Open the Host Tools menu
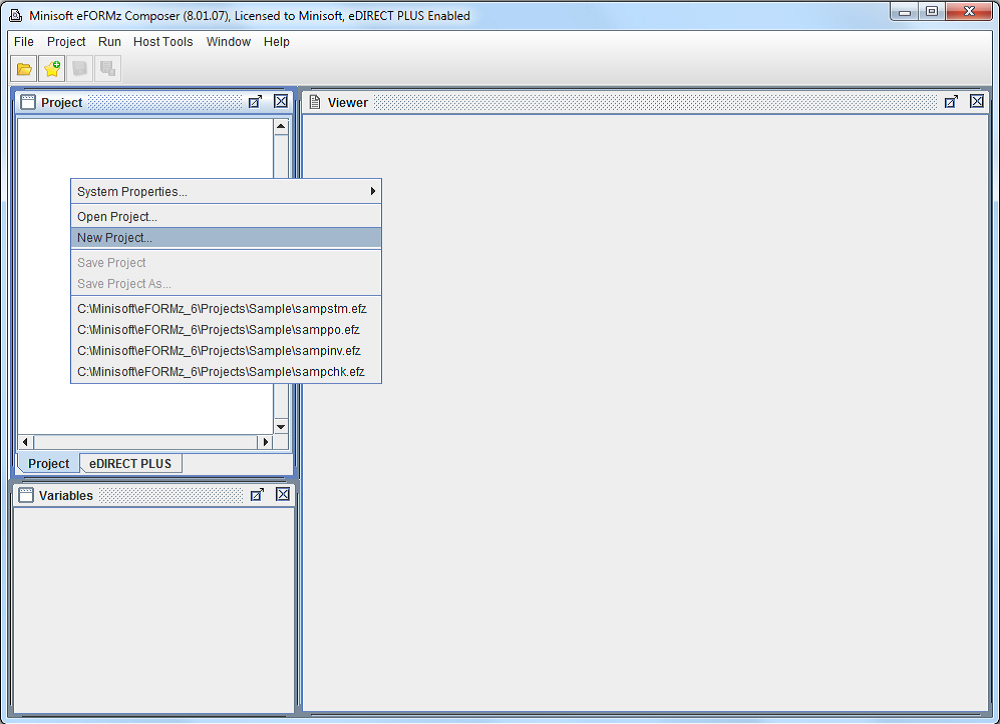The height and width of the screenshot is (724, 1000). 163,42
